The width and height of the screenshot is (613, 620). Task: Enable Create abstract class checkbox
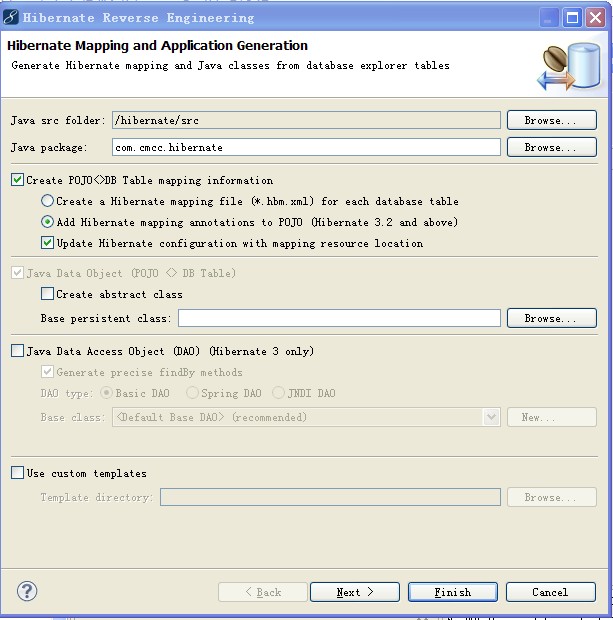[x=47, y=293]
